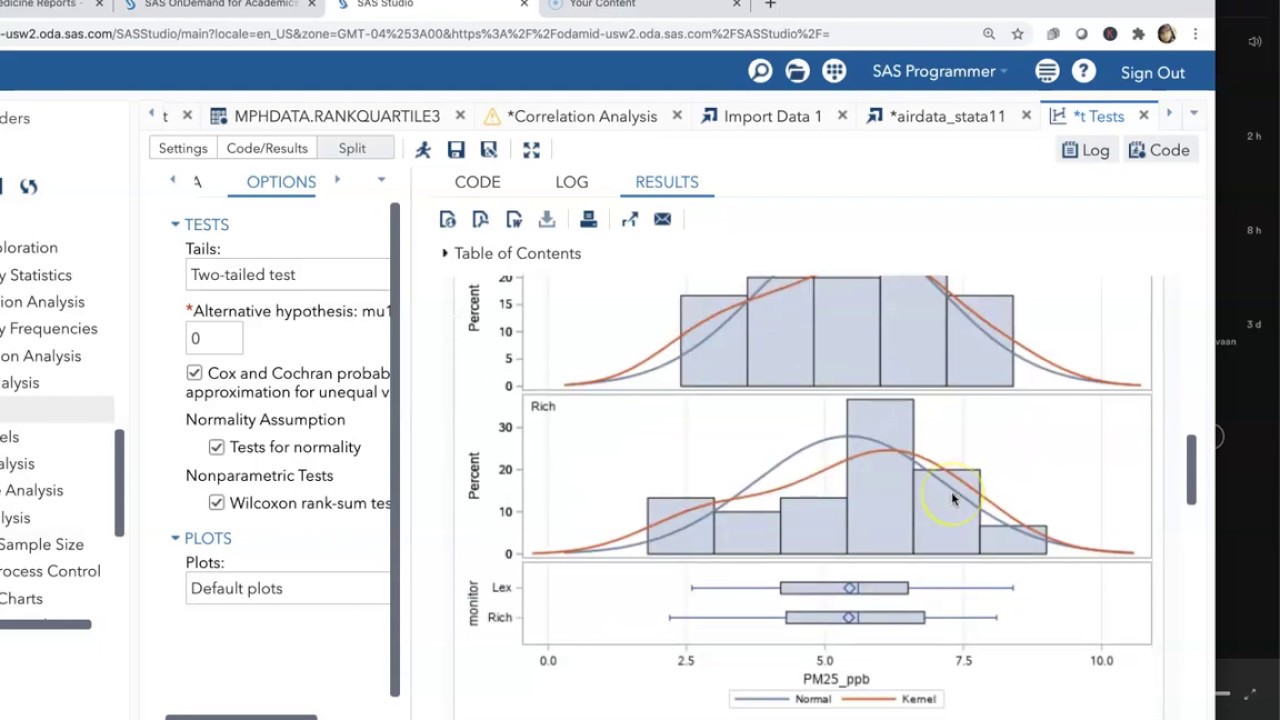Click the Sign Out link
Viewport: 1280px width, 720px height.
pos(1152,72)
